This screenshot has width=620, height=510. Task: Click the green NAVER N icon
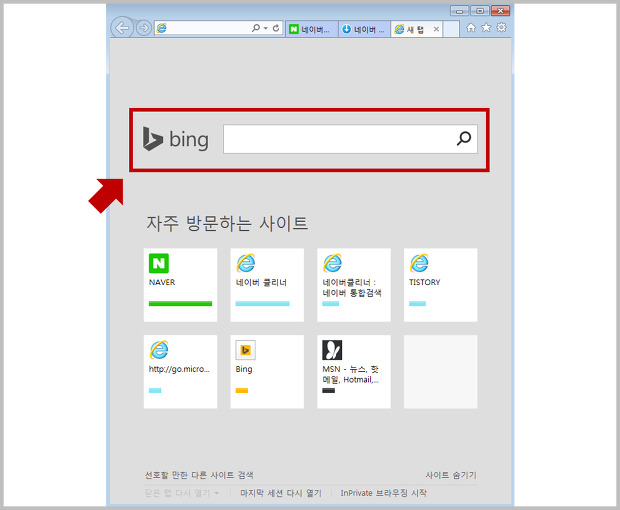(x=159, y=263)
